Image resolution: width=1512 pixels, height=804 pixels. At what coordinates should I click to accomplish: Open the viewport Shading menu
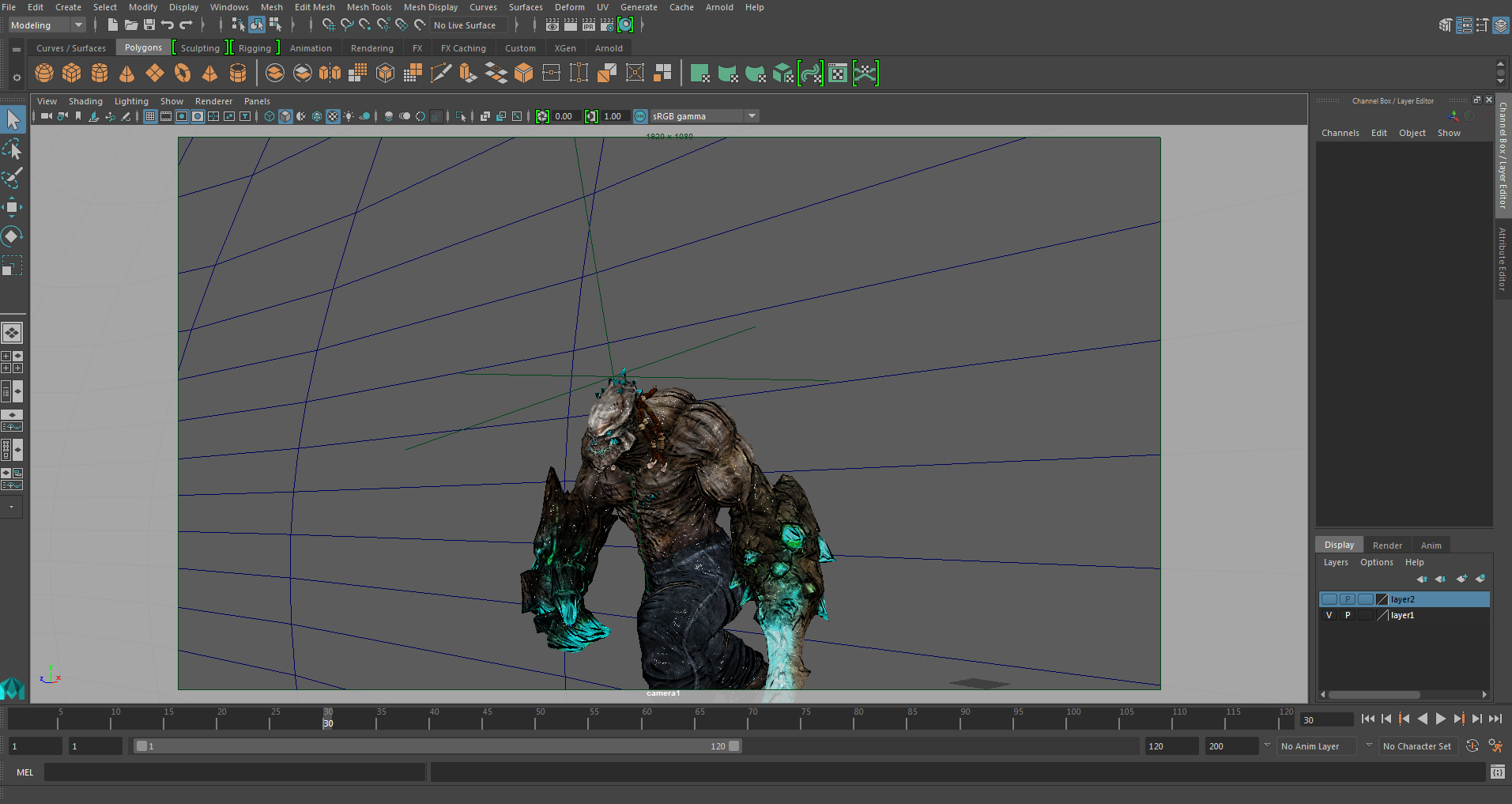pos(85,101)
